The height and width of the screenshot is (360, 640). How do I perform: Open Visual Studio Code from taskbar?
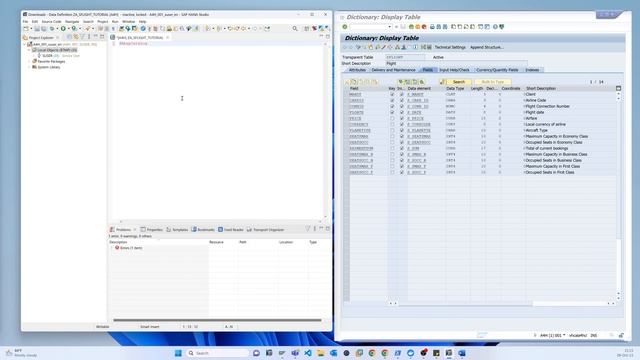click(x=308, y=353)
